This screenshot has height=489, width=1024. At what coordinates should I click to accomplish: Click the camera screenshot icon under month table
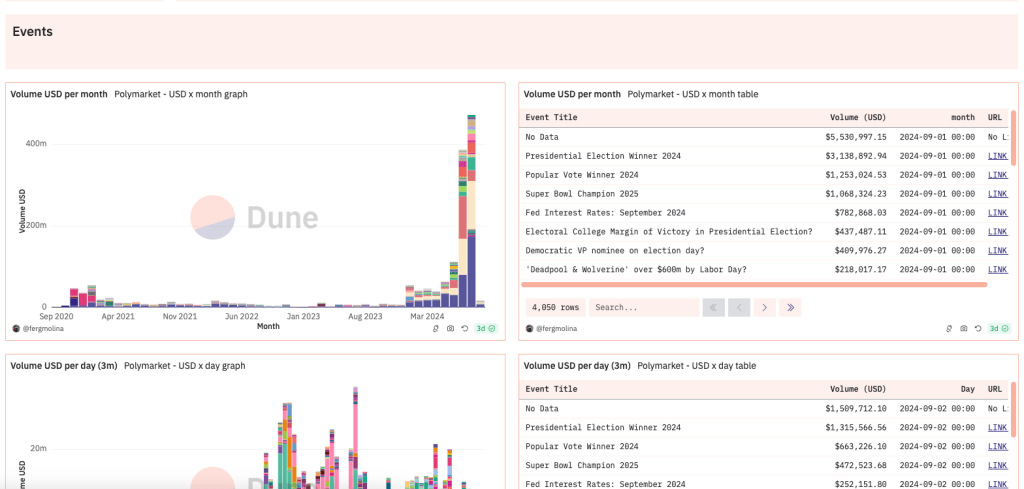click(963, 328)
